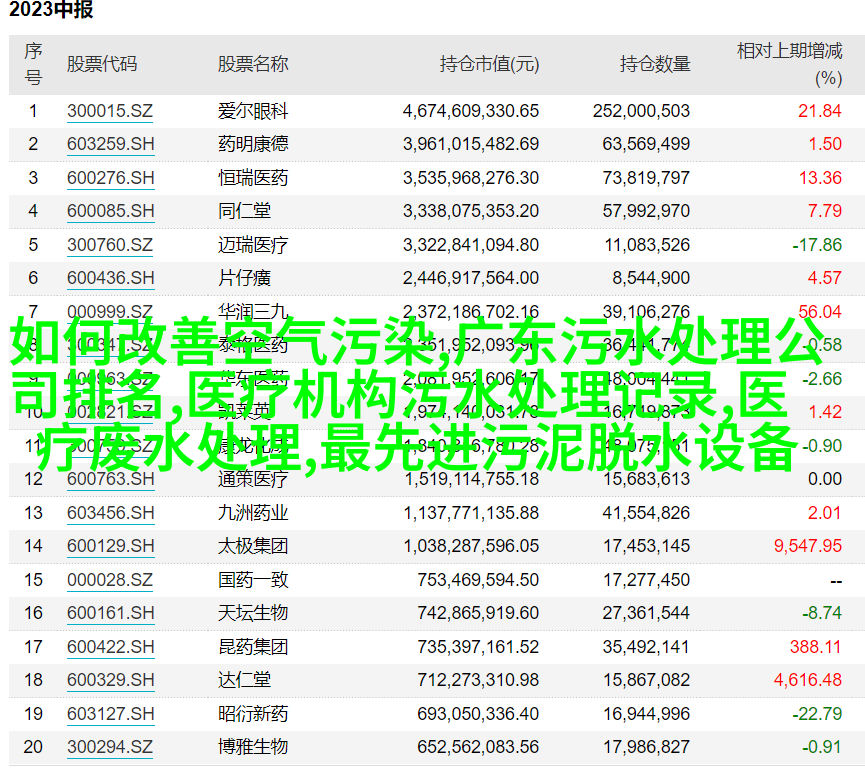Select market value 3,961,015,482.69

pyautogui.click(x=471, y=145)
